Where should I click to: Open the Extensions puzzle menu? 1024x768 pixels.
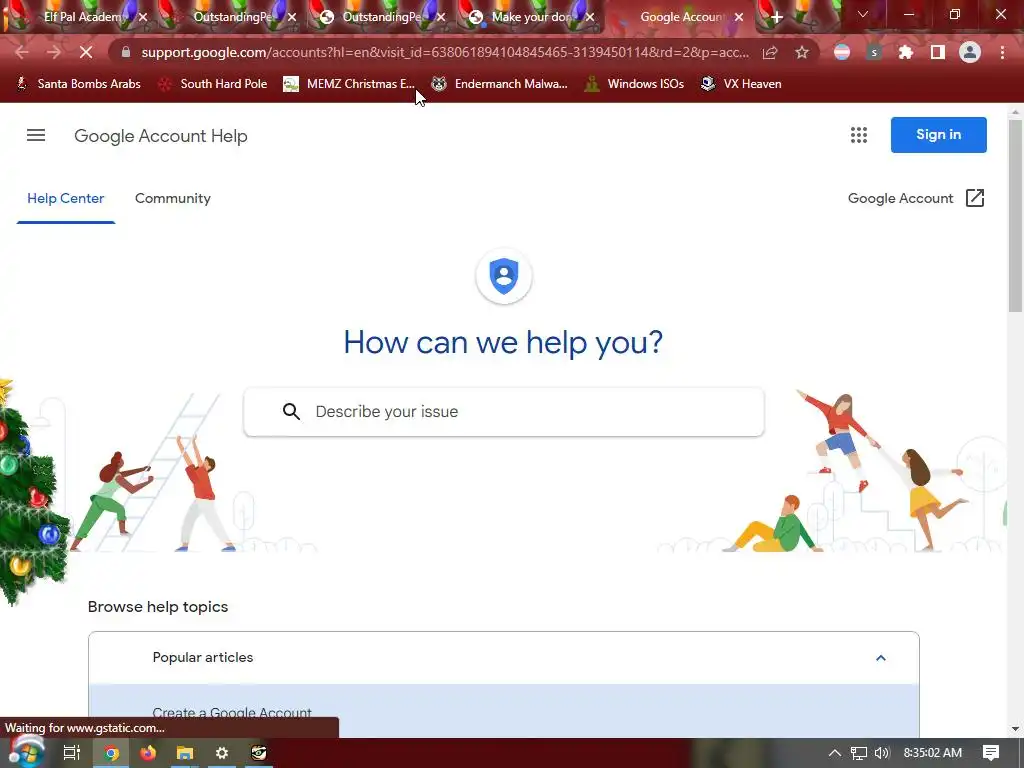905,52
